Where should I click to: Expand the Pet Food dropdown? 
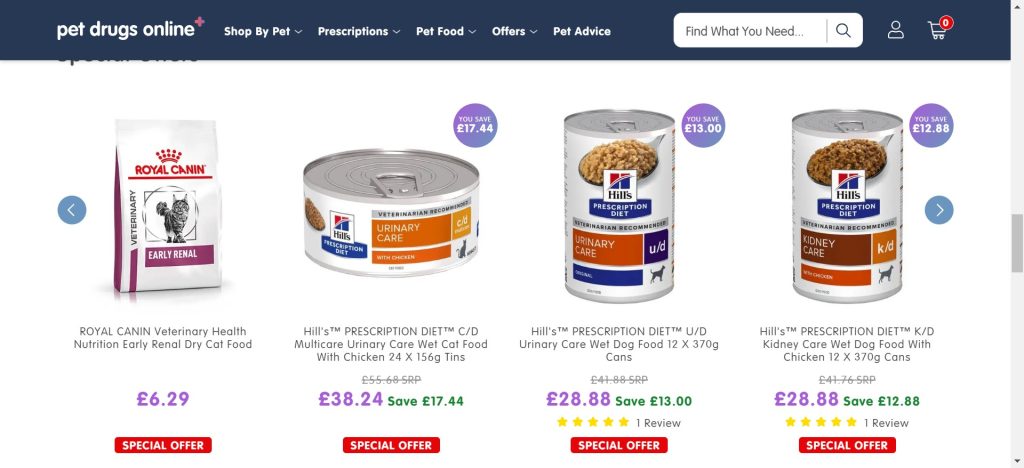click(446, 31)
